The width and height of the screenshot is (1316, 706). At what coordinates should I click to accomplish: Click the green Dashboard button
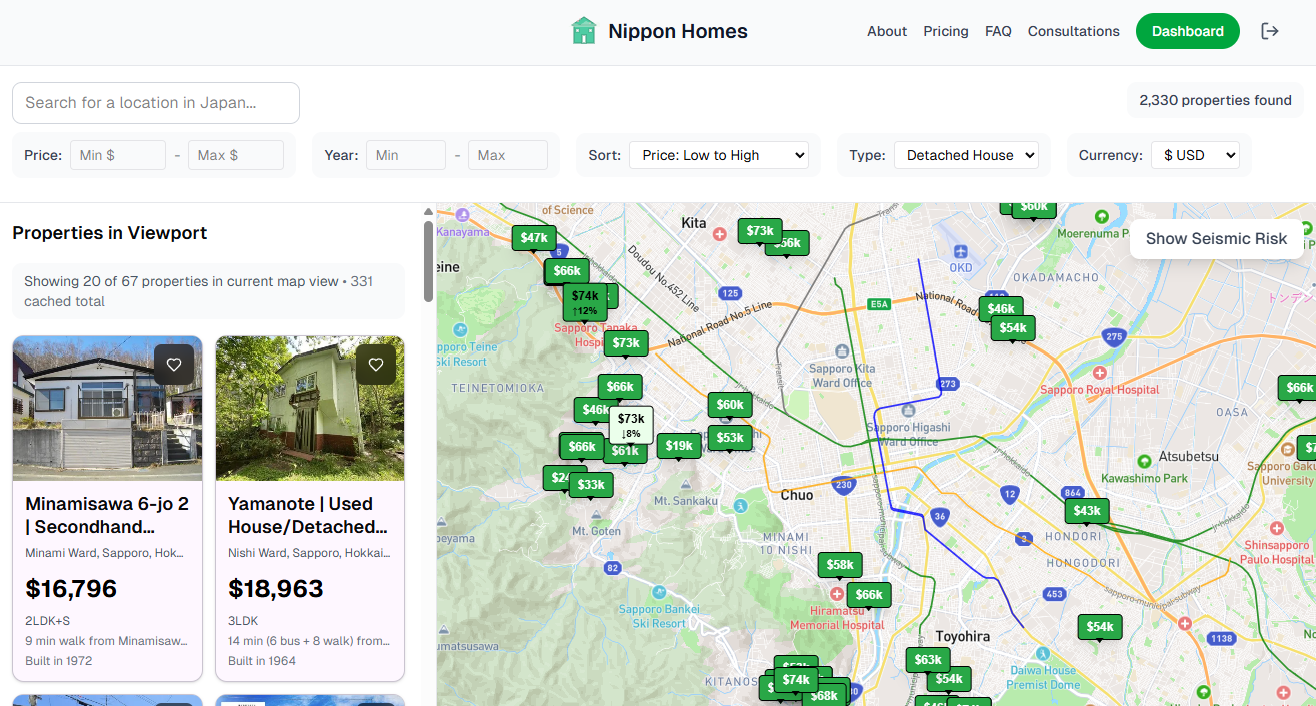[1187, 31]
